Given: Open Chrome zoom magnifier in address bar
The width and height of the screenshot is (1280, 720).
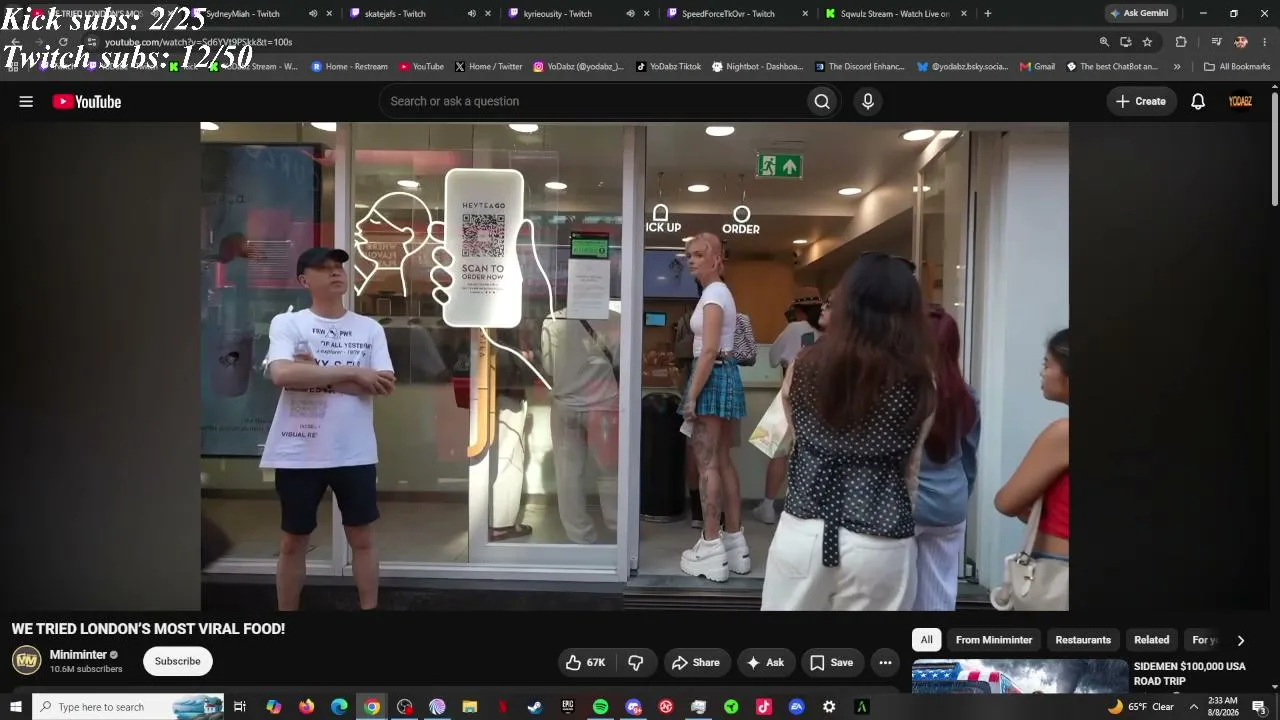Looking at the screenshot, I should click(x=1104, y=42).
